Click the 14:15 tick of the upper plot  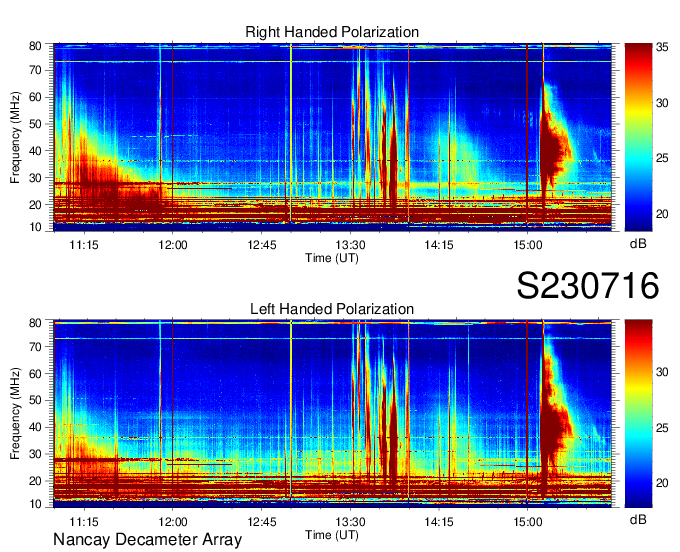pyautogui.click(x=439, y=245)
